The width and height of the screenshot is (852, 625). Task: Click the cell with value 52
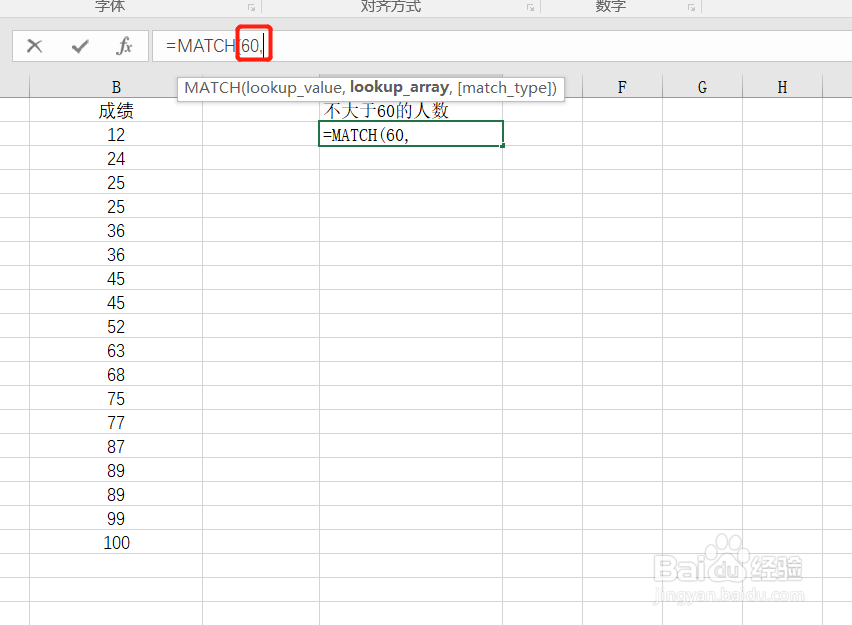point(116,326)
